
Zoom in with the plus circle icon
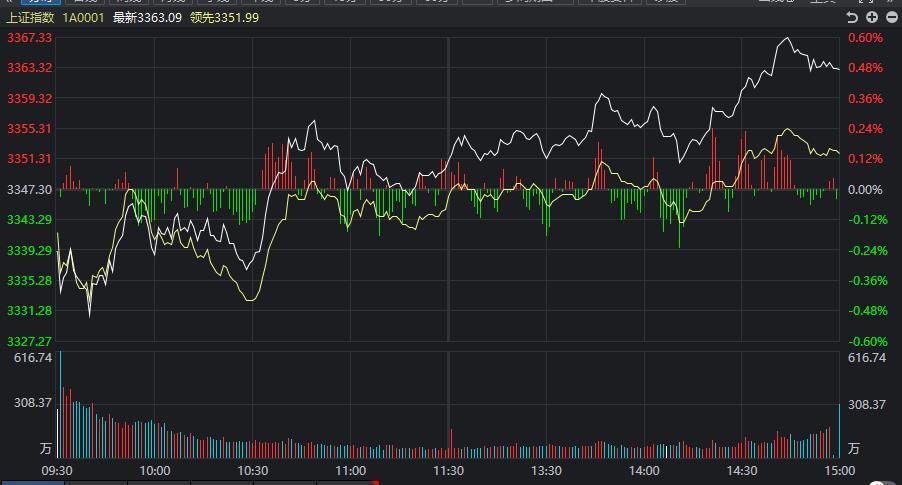coord(872,17)
